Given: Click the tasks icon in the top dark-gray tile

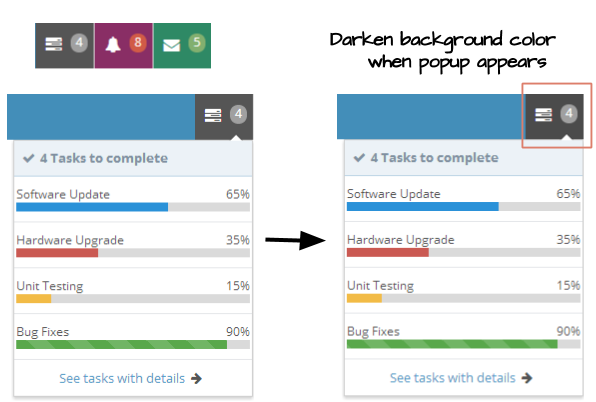Looking at the screenshot, I should 54,44.
